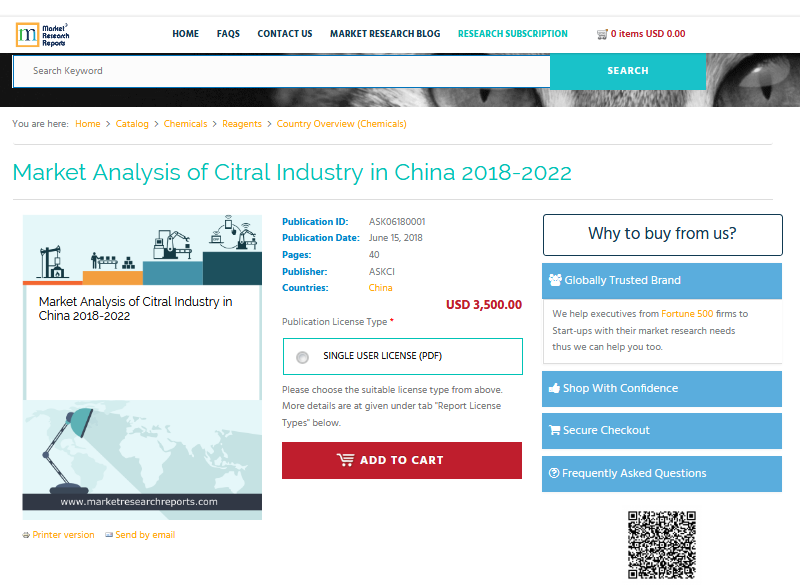The width and height of the screenshot is (800, 588).
Task: Expand the Secure Checkout panel
Action: coord(662,431)
